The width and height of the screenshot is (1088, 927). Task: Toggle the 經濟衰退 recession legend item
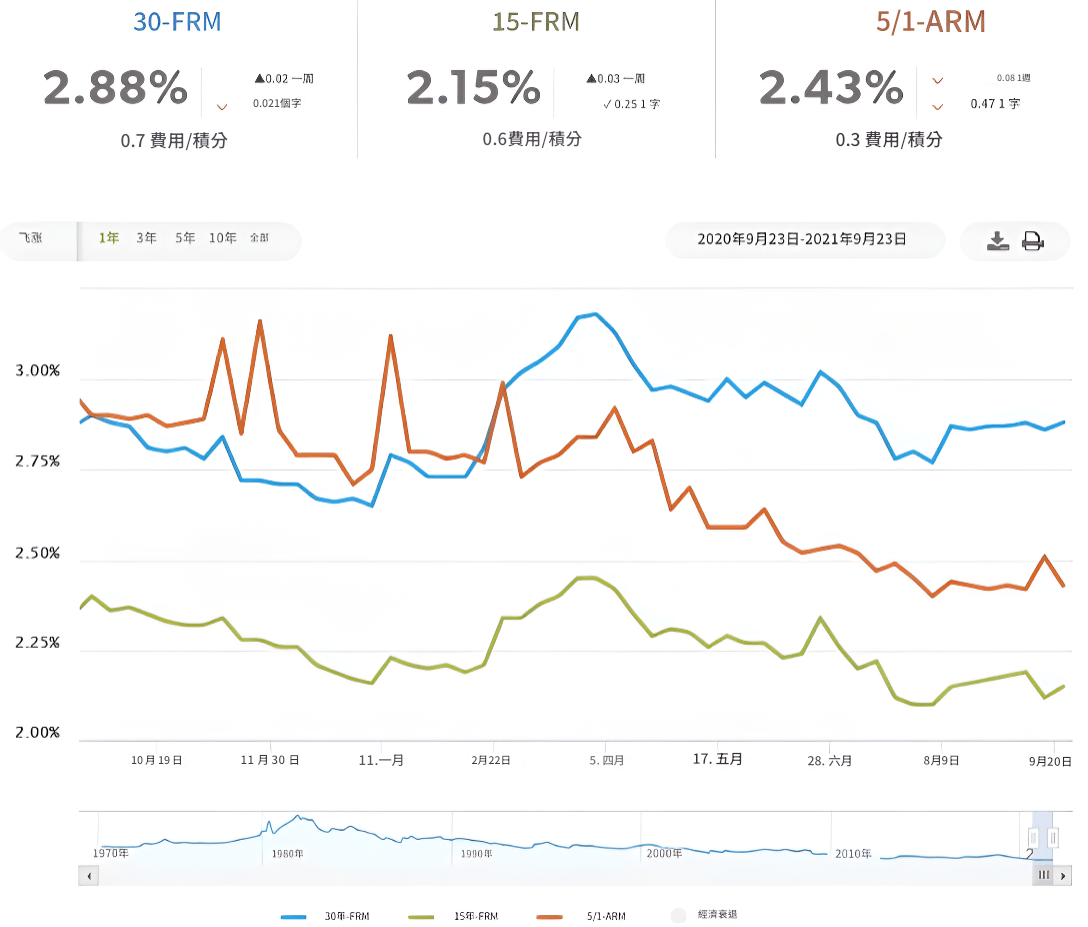[704, 915]
